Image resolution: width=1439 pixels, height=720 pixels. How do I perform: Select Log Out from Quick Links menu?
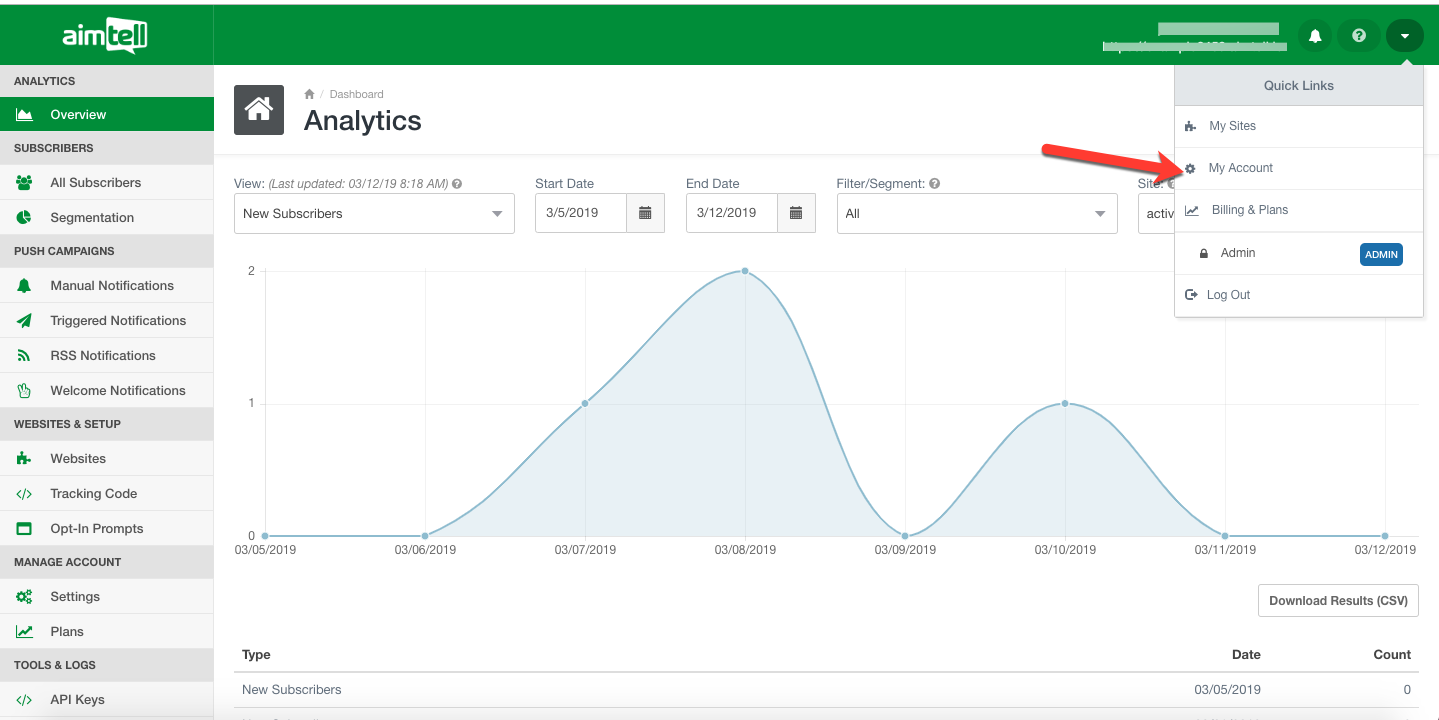point(1228,295)
